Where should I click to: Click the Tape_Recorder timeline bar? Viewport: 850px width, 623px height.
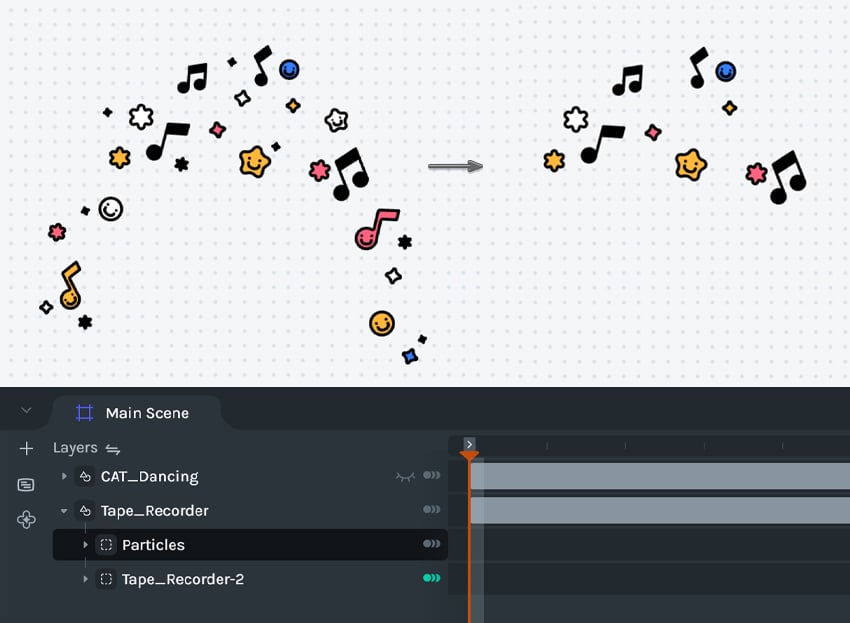click(x=660, y=511)
